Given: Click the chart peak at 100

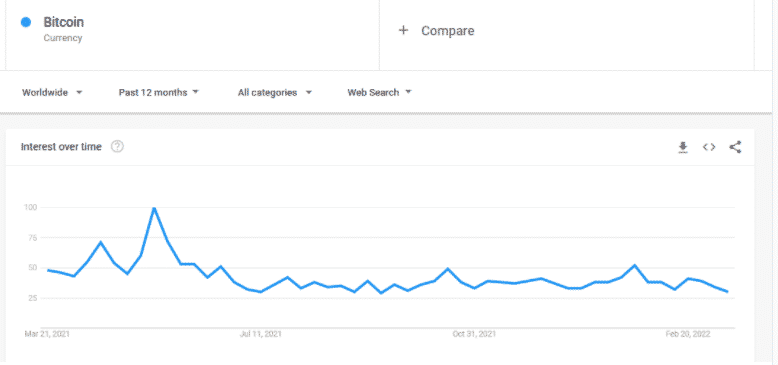Looking at the screenshot, I should pos(154,208).
